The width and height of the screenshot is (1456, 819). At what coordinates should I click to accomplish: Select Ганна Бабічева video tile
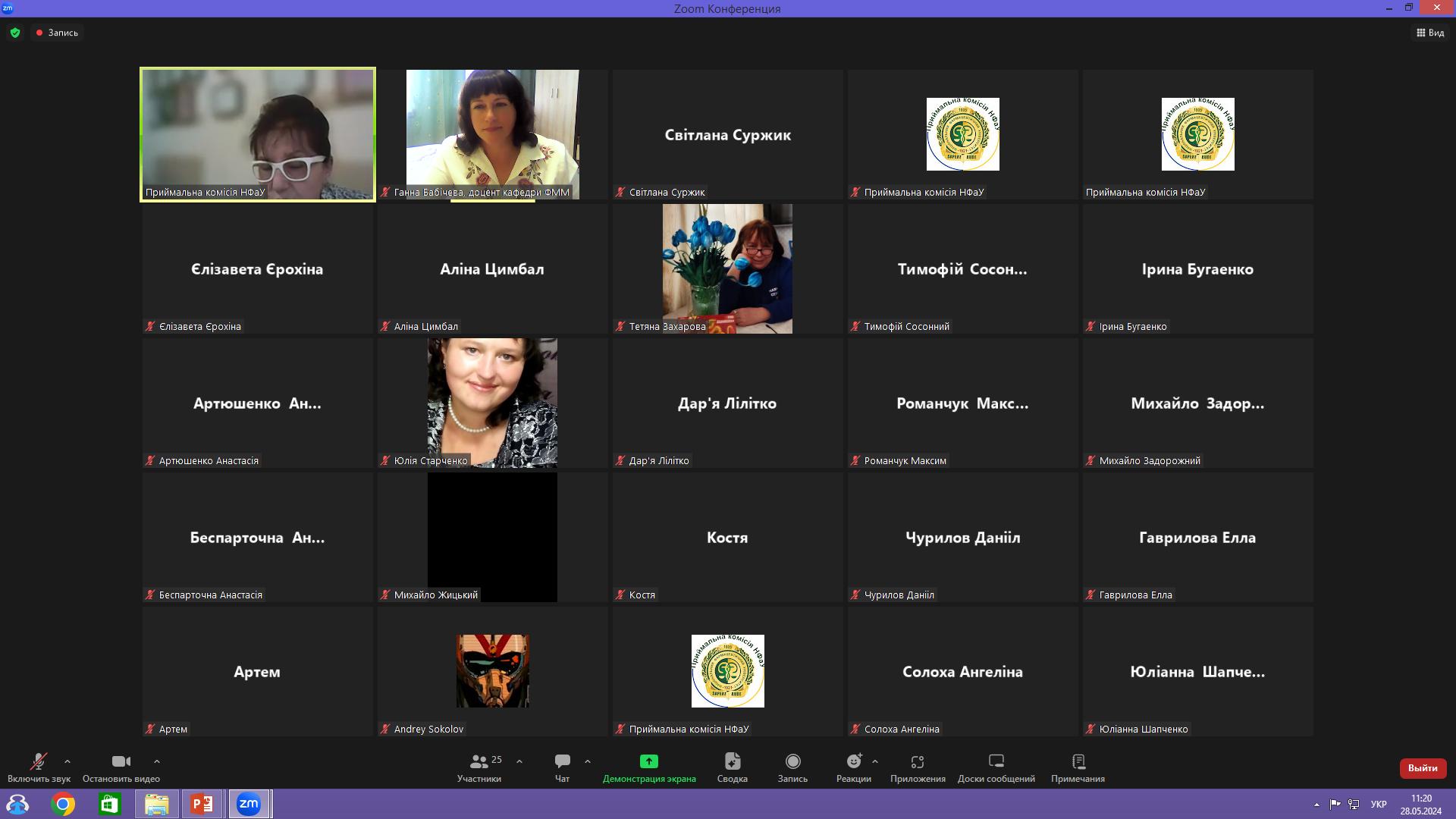click(x=492, y=134)
